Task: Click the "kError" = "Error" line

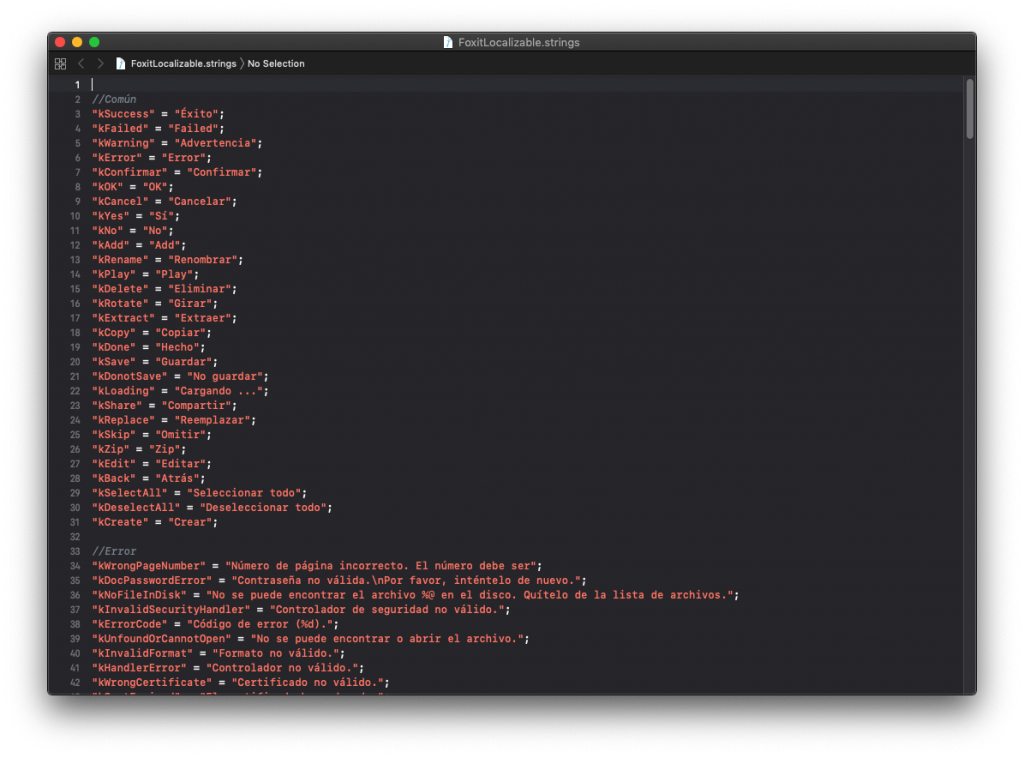Action: [x=152, y=157]
